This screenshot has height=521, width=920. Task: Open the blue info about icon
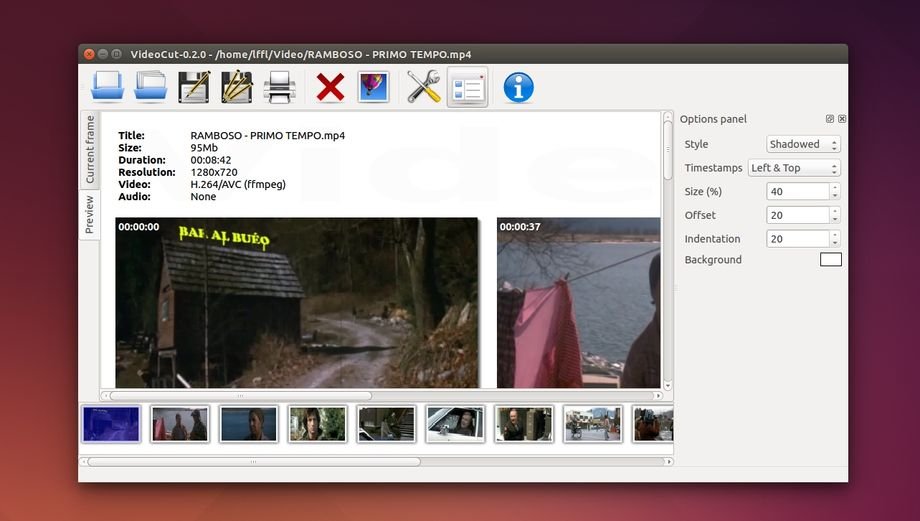518,88
